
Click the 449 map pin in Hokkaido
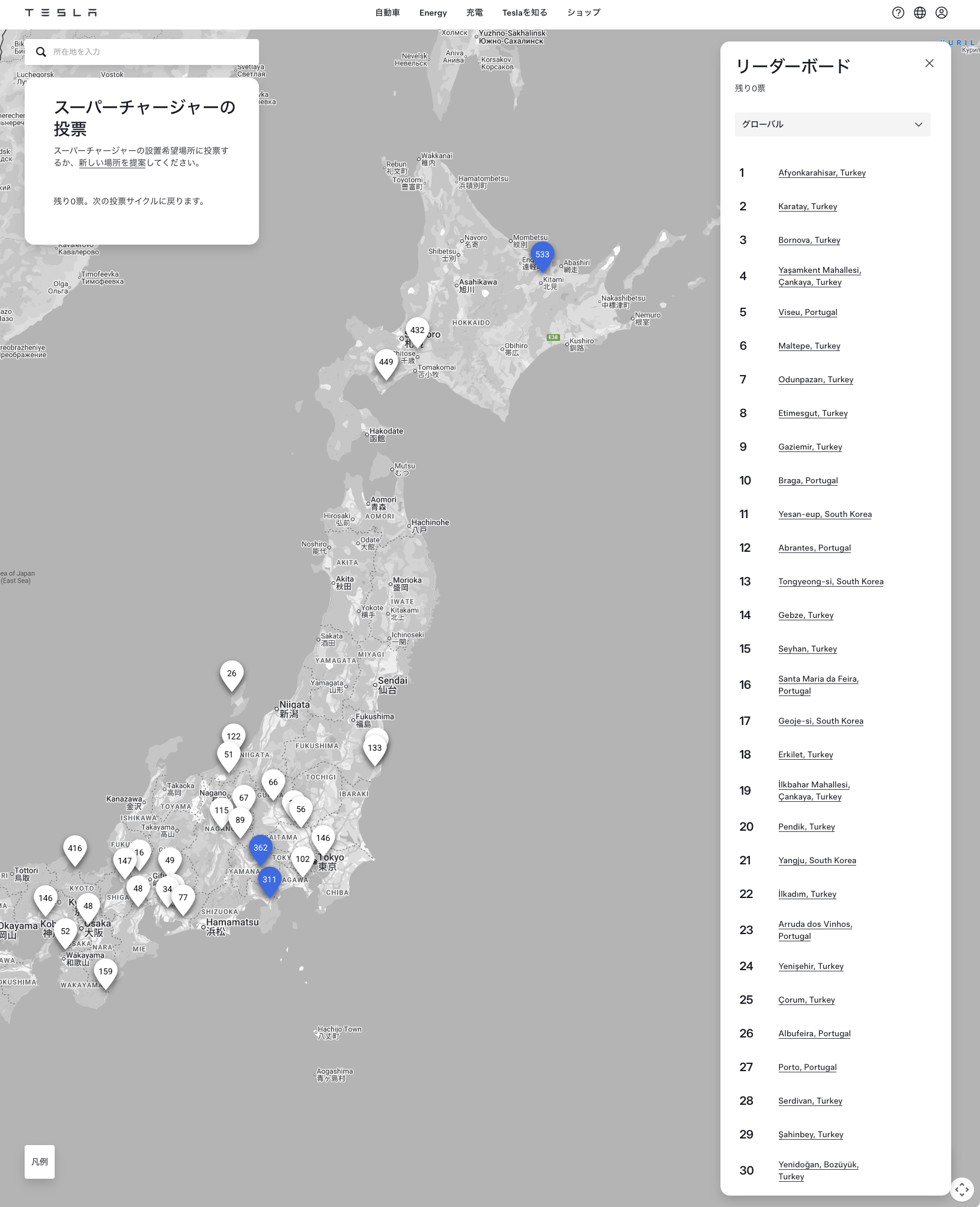pyautogui.click(x=386, y=362)
